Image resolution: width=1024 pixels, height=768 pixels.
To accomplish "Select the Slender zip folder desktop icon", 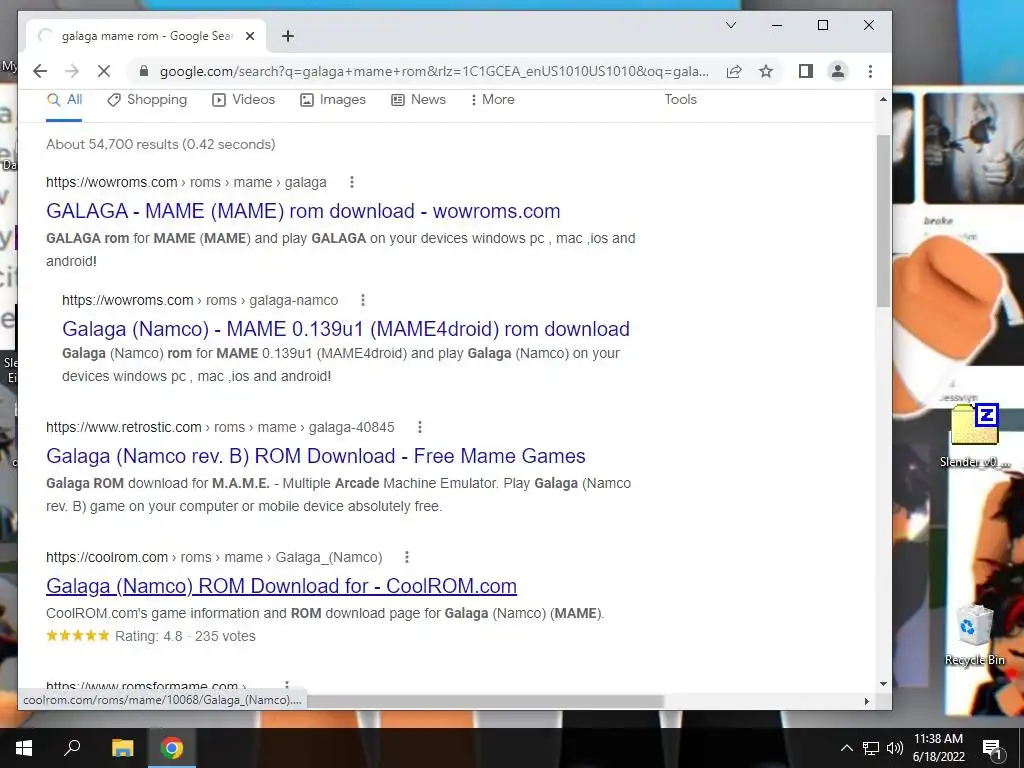I will 974,436.
